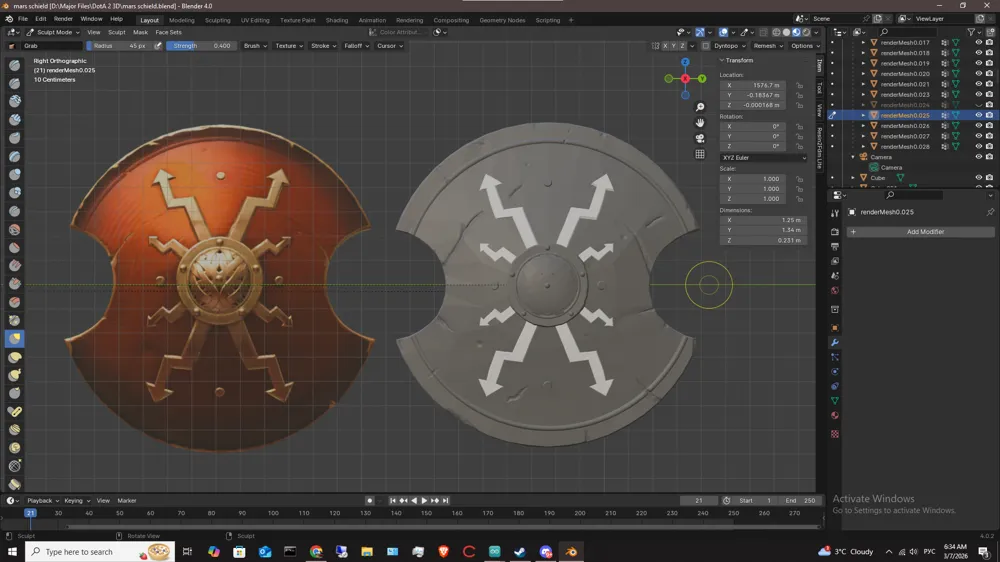Switch orthographic/perspective with grid gizmo
This screenshot has height=562, width=1000.
[x=700, y=154]
